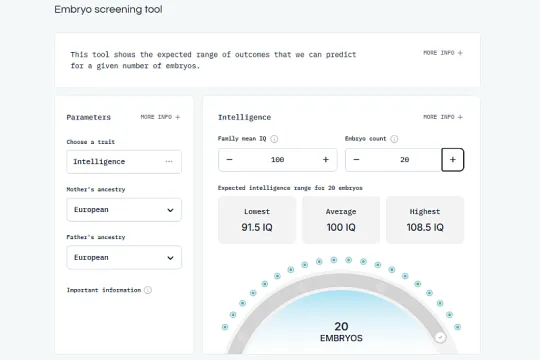Click the three-dots icon in the trait selector
Viewport: 540px width, 360px height.
coord(169,162)
